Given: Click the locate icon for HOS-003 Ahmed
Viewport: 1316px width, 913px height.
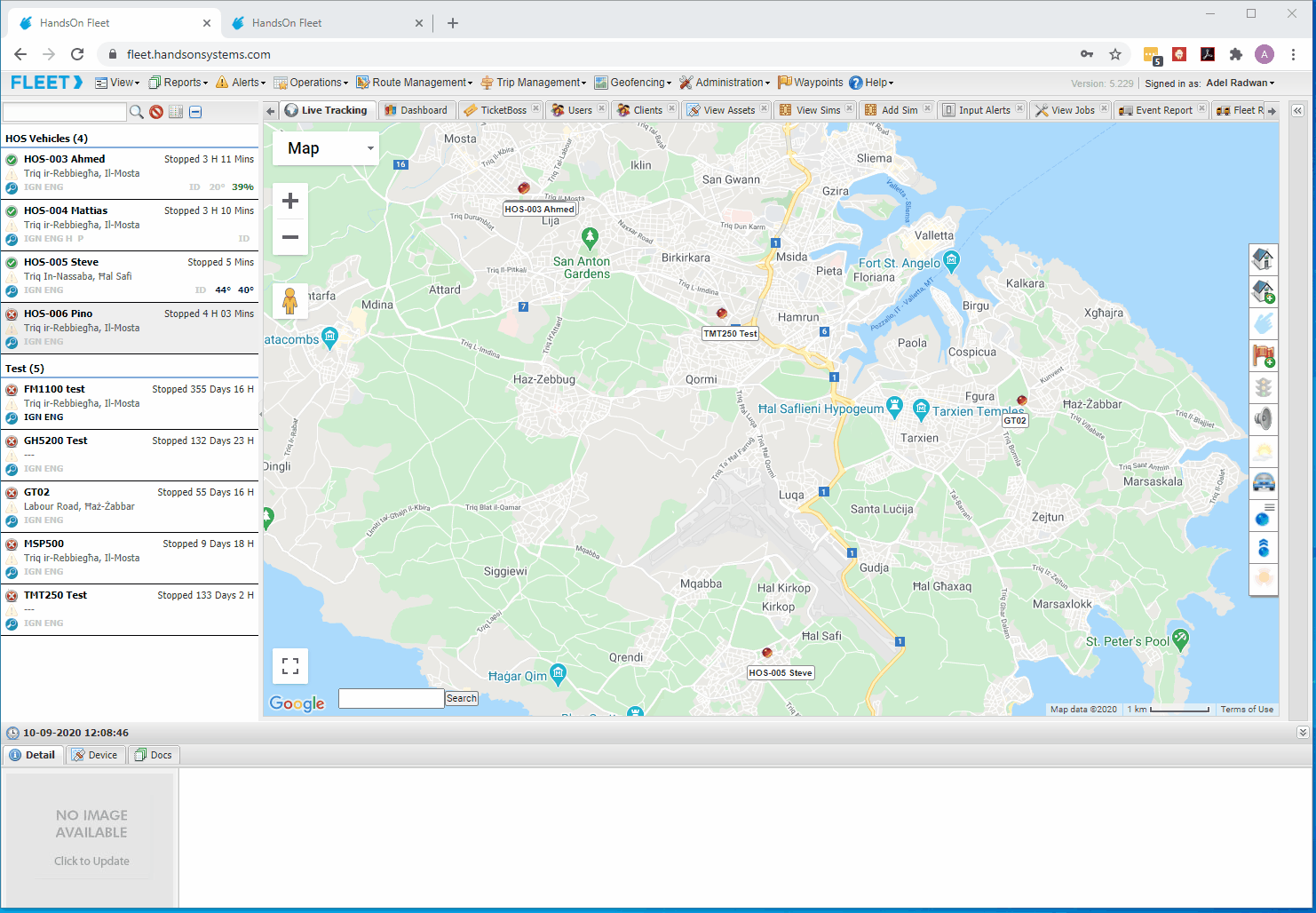Looking at the screenshot, I should point(12,188).
